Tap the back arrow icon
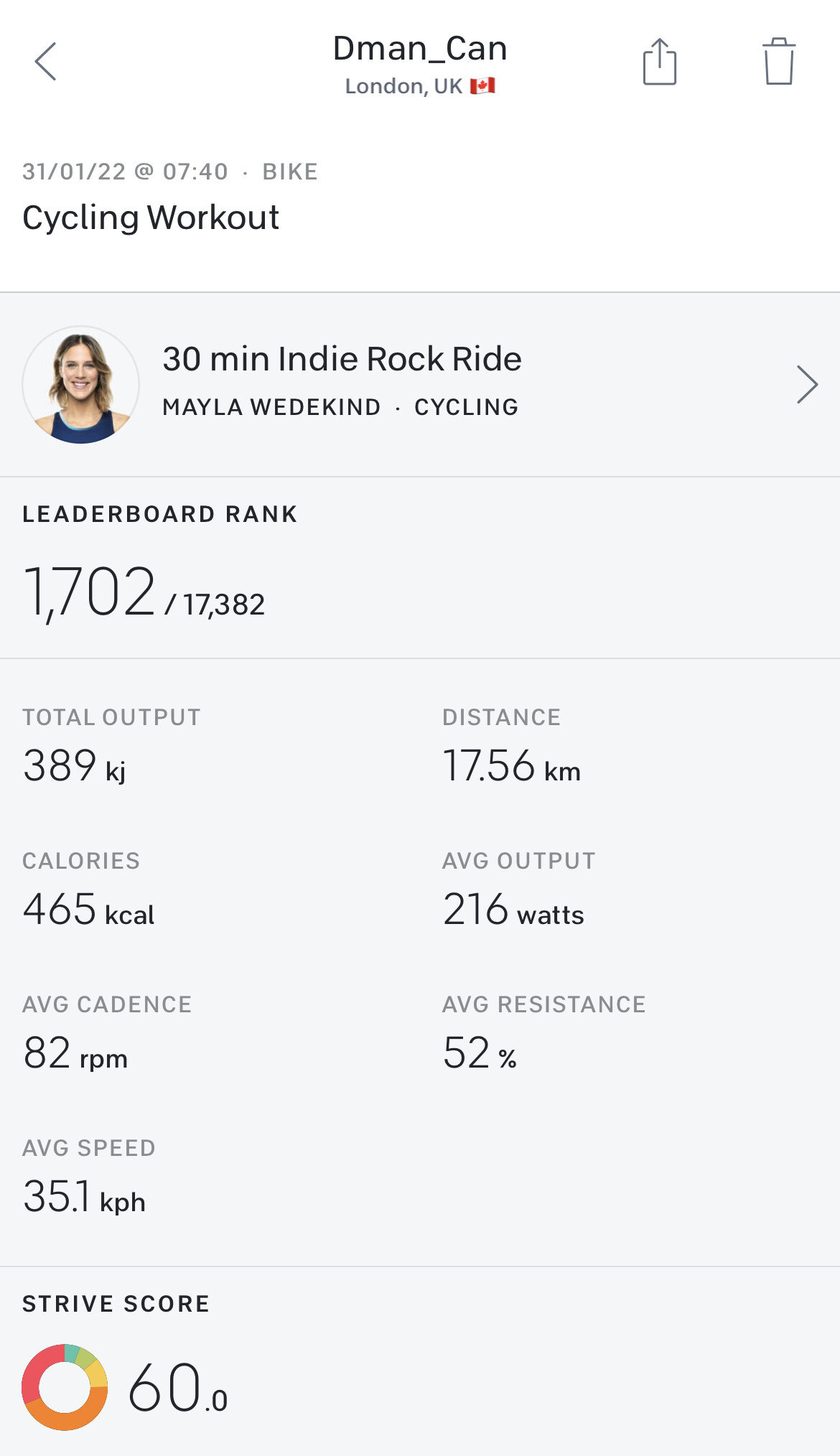Image resolution: width=840 pixels, height=1456 pixels. 46,62
